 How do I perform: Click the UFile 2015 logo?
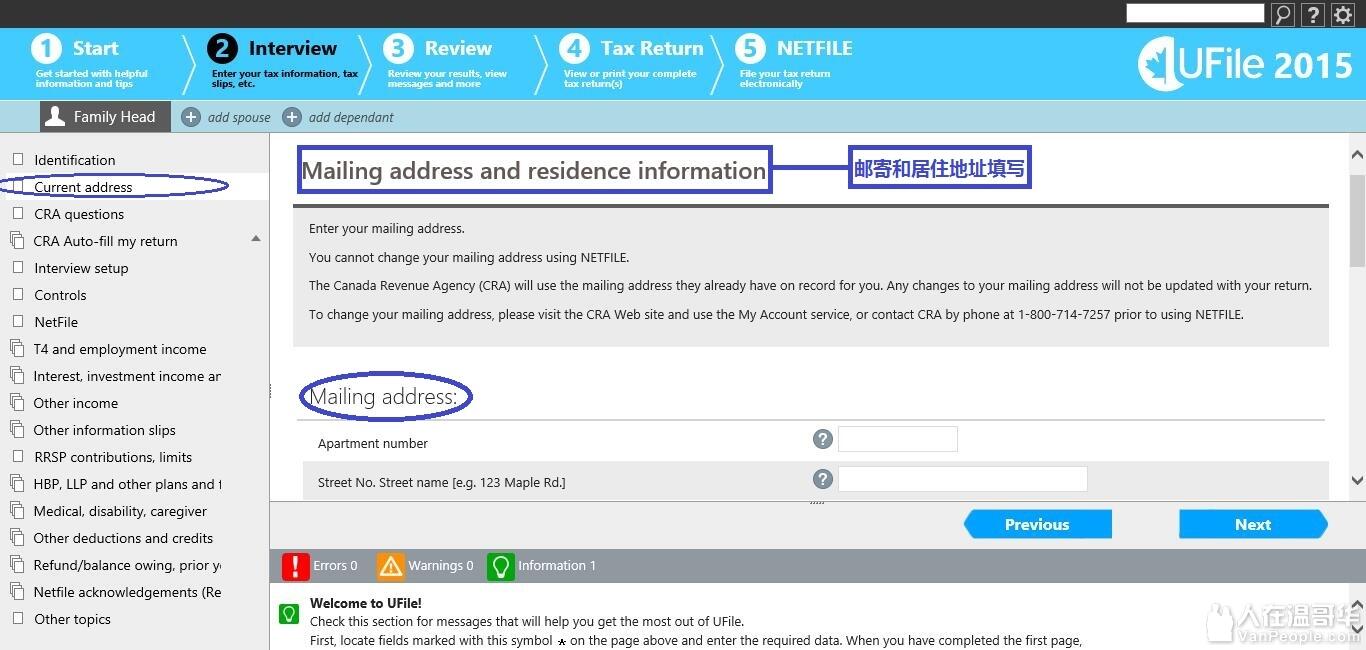1245,65
